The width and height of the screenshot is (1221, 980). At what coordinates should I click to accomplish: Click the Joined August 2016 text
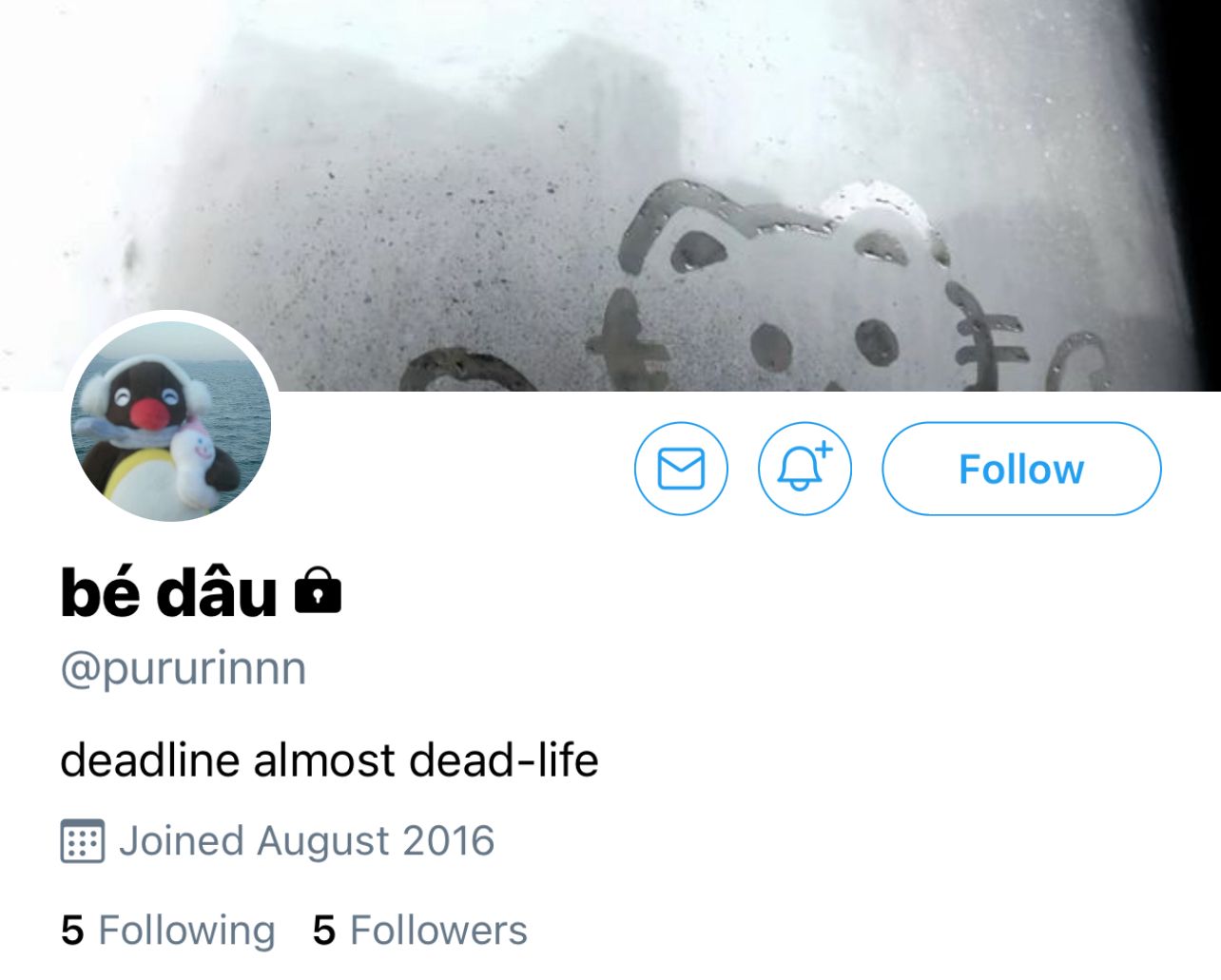[x=306, y=841]
